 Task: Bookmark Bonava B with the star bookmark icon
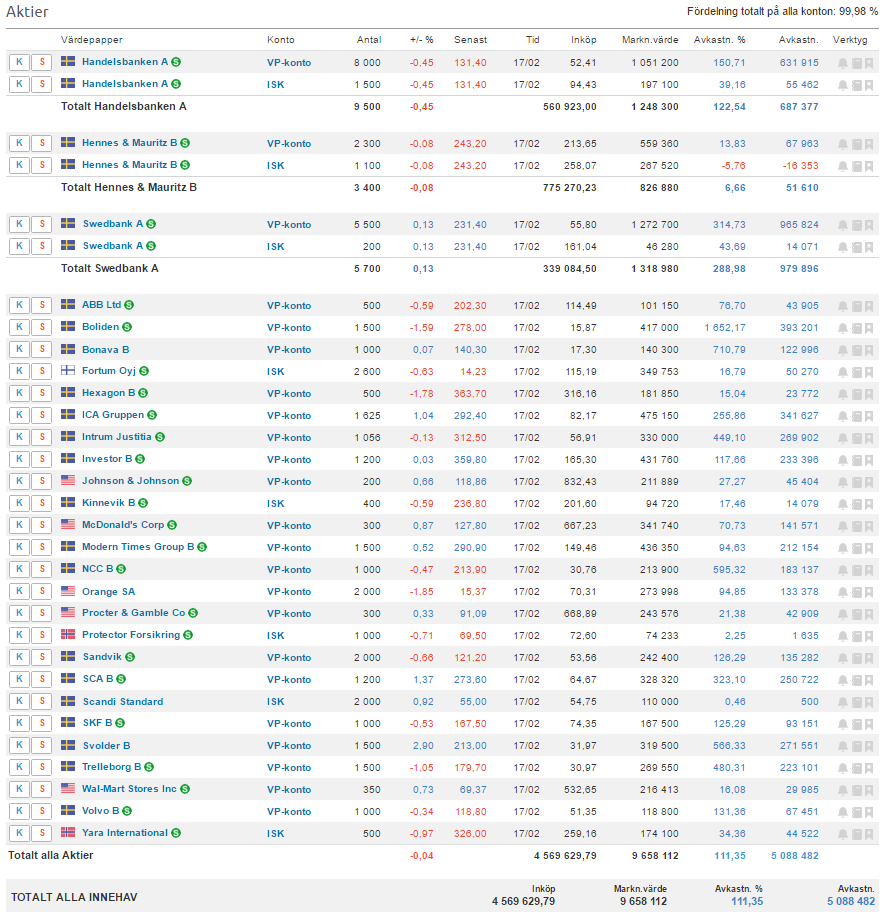point(869,350)
